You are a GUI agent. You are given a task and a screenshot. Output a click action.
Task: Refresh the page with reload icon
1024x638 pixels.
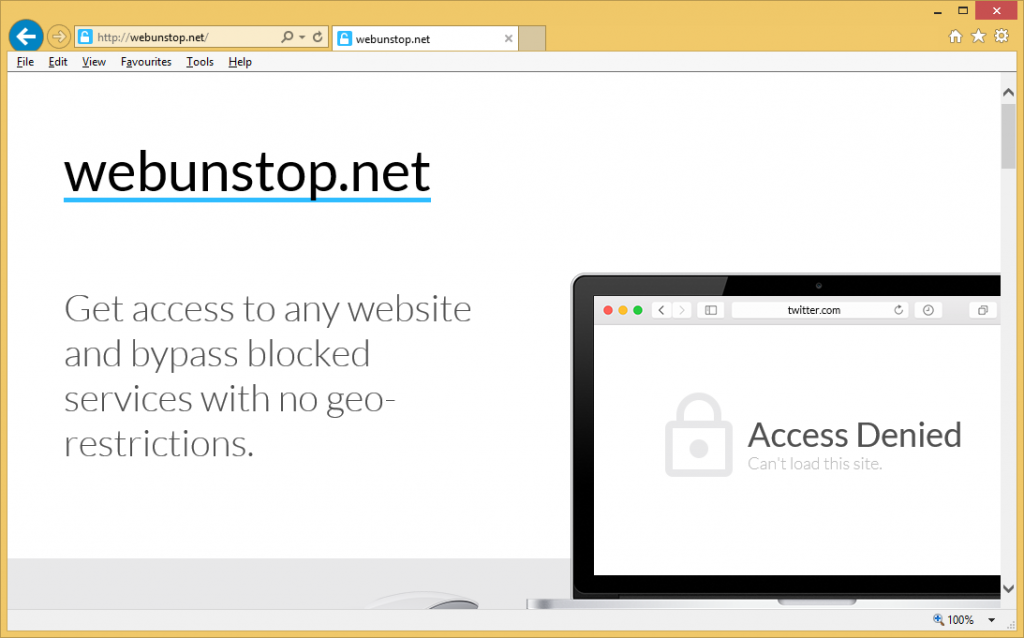click(x=317, y=37)
